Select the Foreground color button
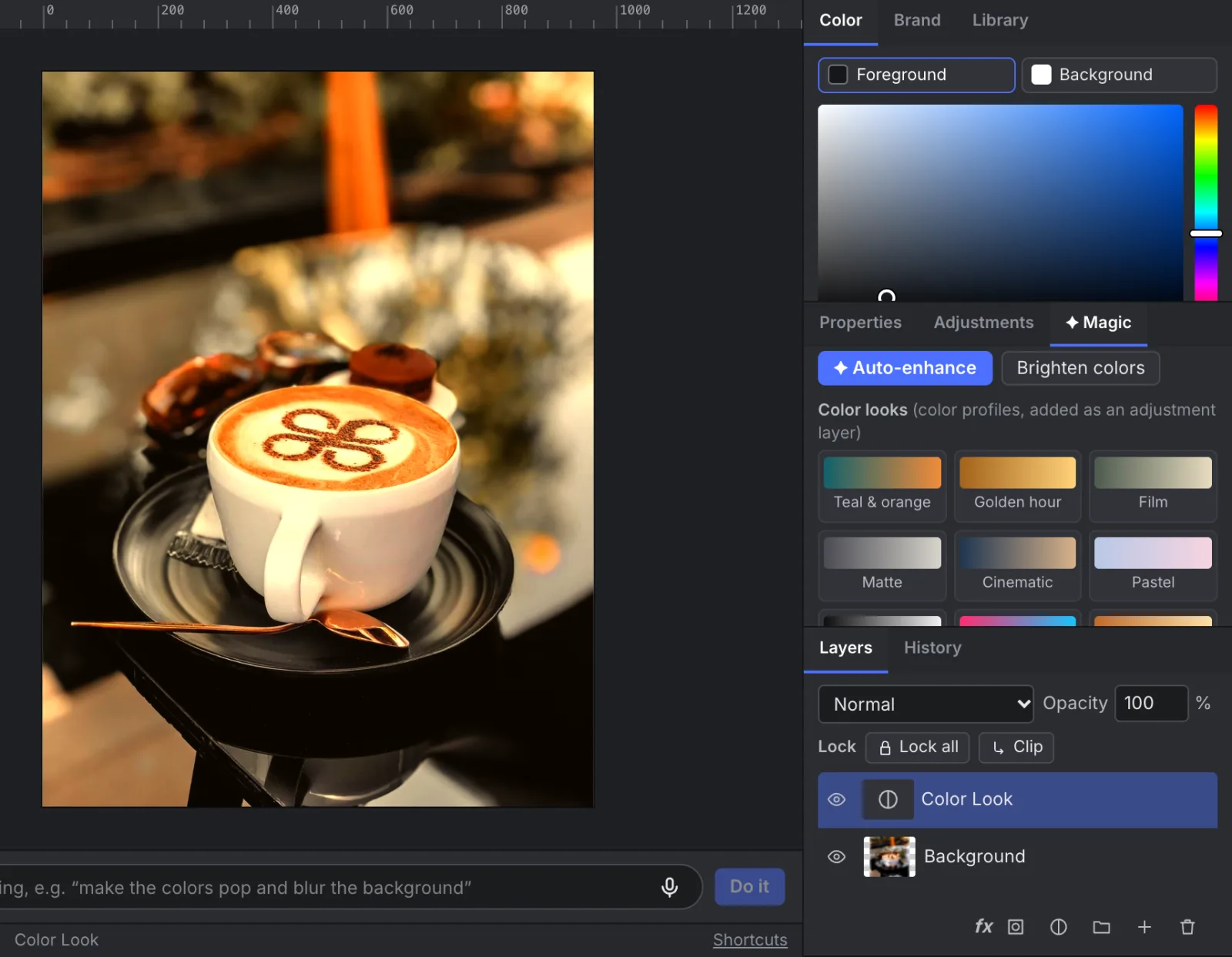This screenshot has height=957, width=1232. tap(916, 75)
